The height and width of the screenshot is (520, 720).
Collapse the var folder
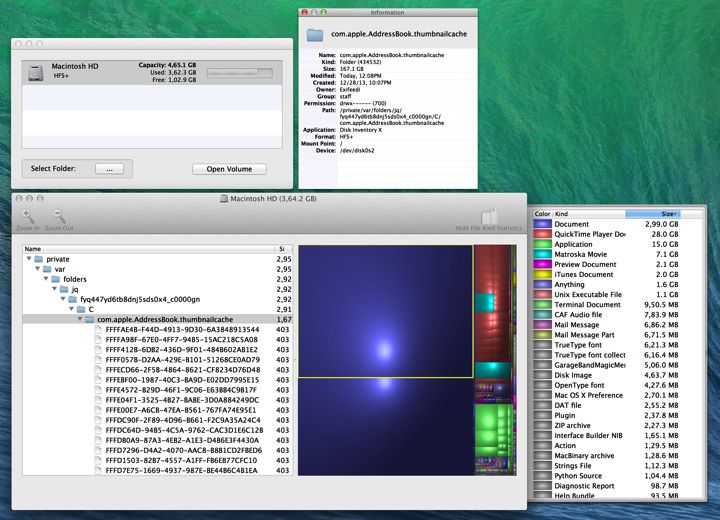(x=38, y=269)
